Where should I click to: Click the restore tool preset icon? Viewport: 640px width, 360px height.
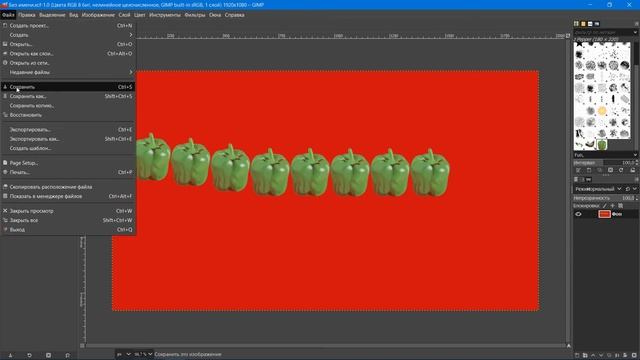click(x=29, y=356)
